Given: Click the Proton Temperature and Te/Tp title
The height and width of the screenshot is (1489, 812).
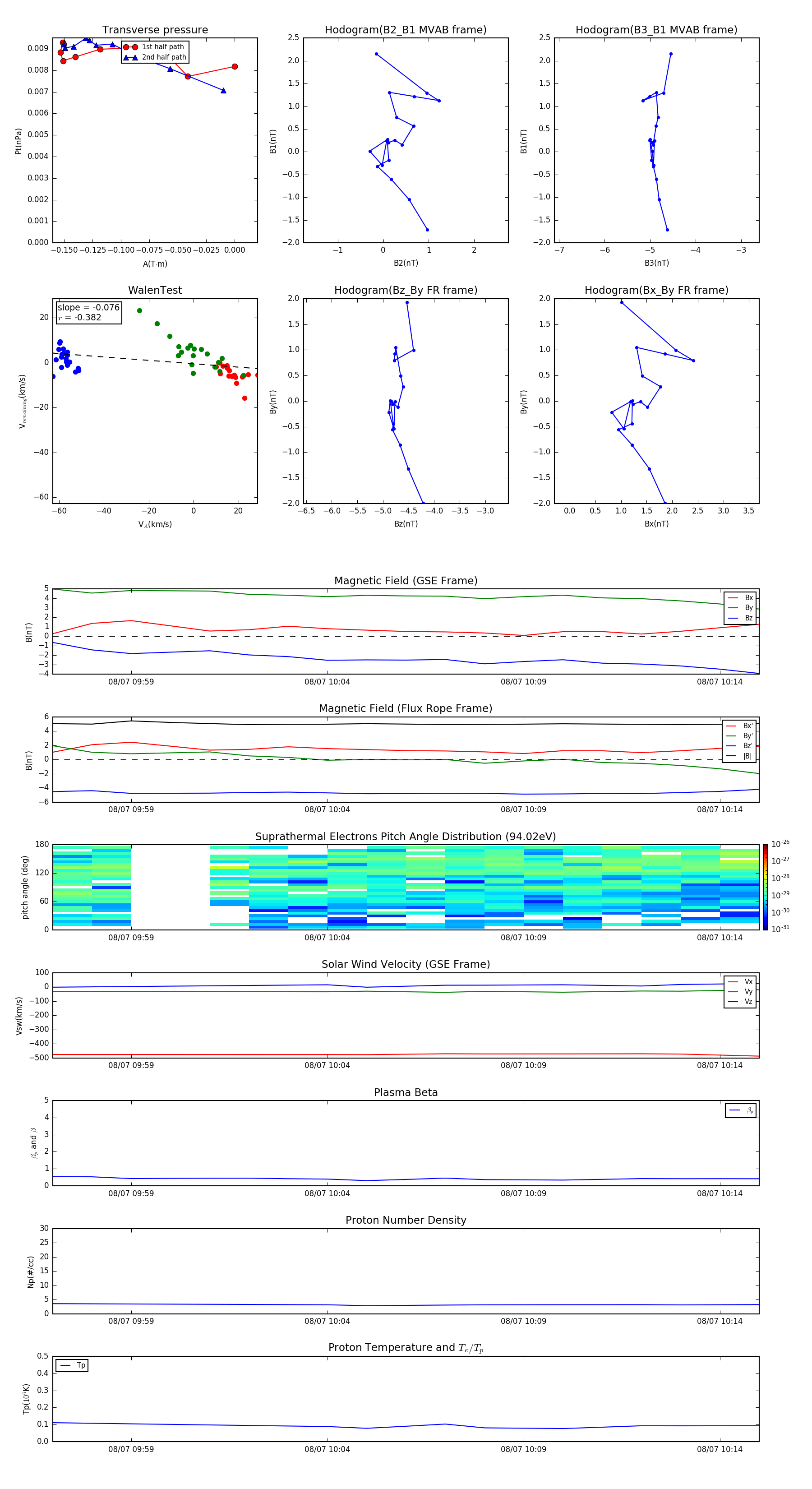Looking at the screenshot, I should (406, 1348).
